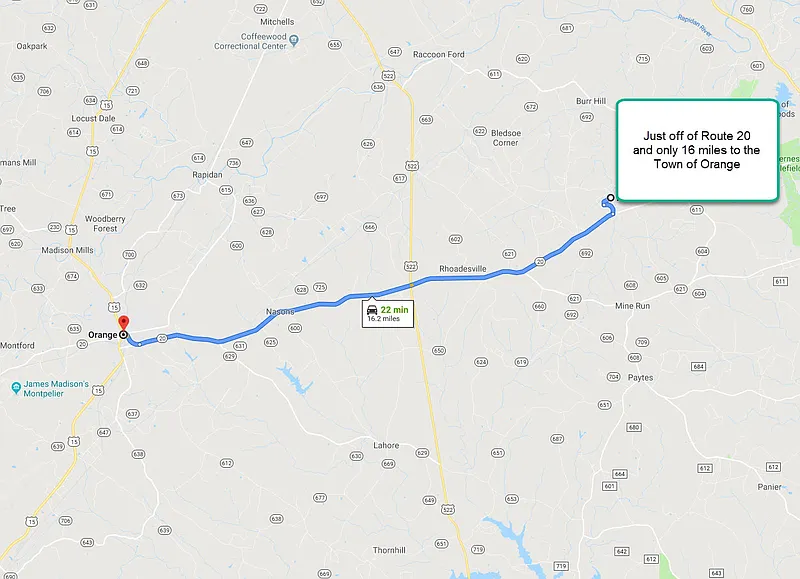Click James Madison's Montpelier landmark icon
This screenshot has width=800, height=579.
pyautogui.click(x=16, y=388)
